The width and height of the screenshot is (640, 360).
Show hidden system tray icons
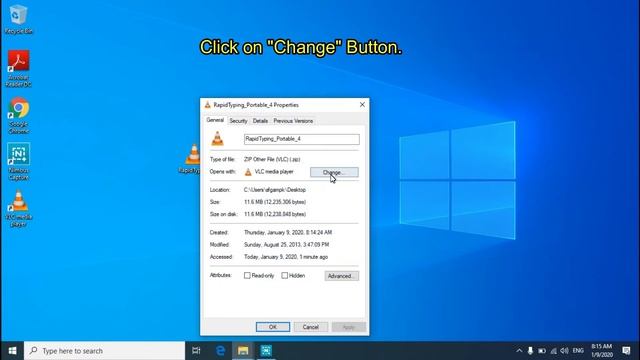pos(519,351)
